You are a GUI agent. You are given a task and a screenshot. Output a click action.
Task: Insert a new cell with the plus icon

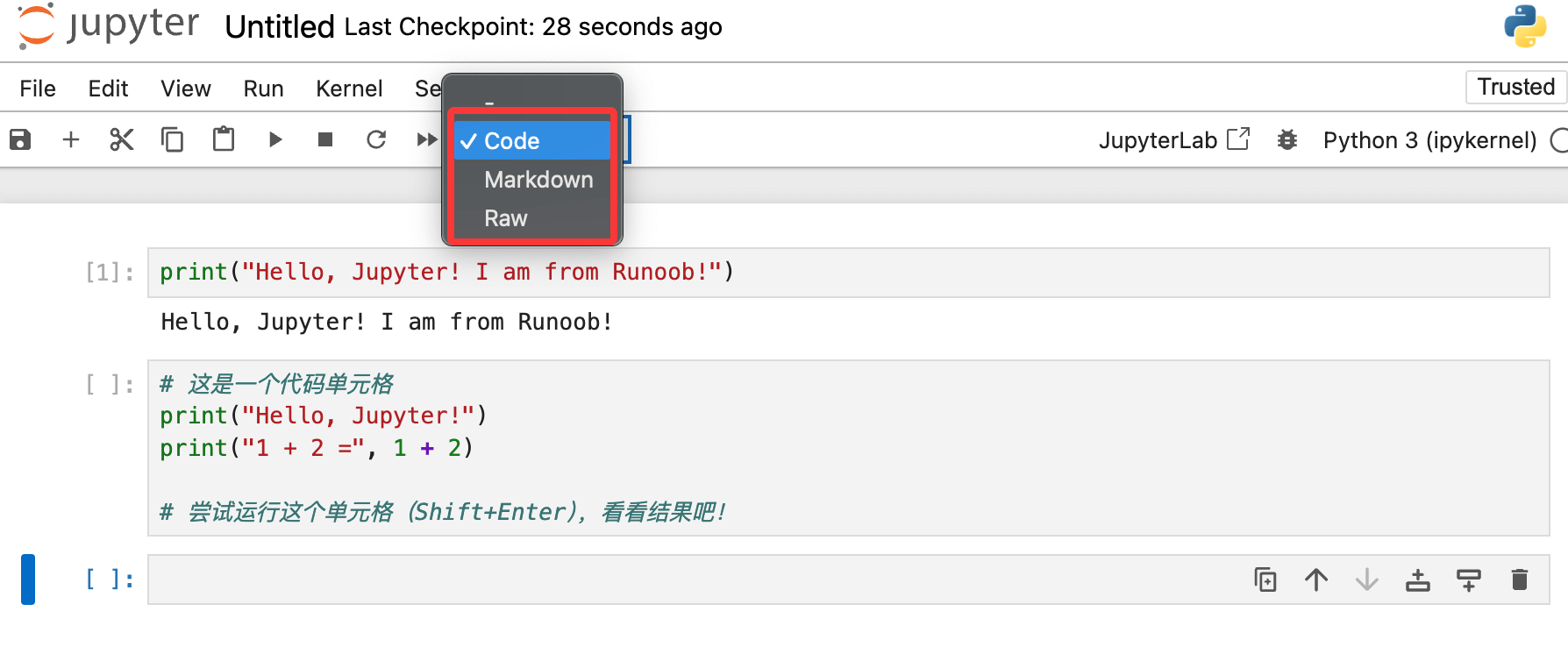point(71,139)
